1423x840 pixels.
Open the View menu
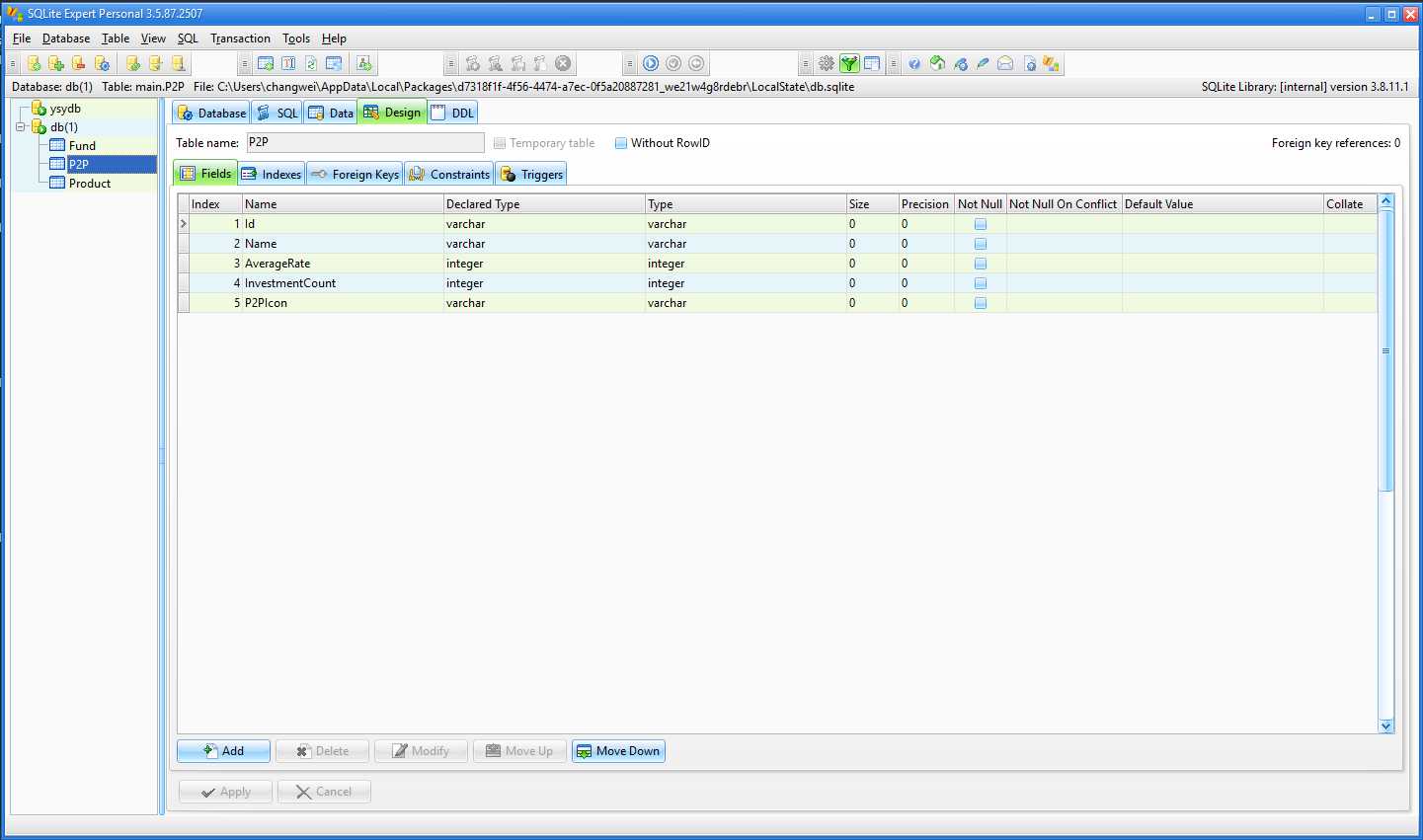coord(153,38)
